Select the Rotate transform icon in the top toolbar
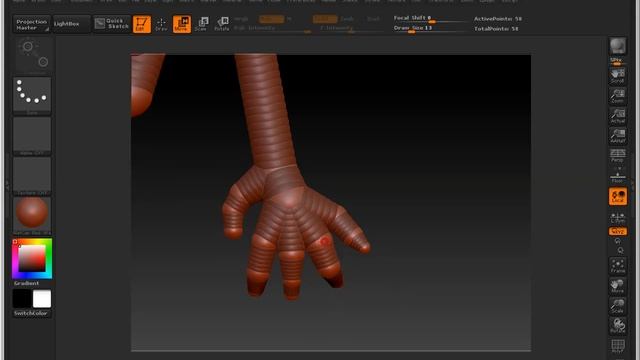The image size is (640, 360). click(222, 24)
